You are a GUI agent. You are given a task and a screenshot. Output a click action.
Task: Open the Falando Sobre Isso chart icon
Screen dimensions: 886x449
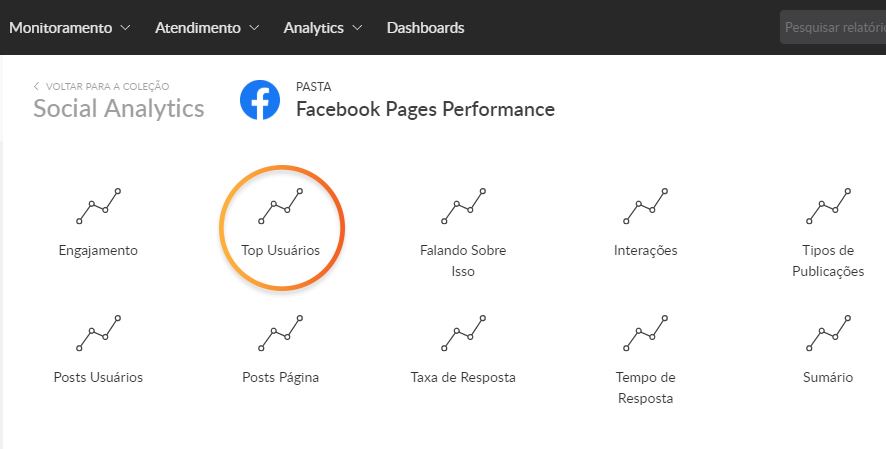[x=462, y=206]
